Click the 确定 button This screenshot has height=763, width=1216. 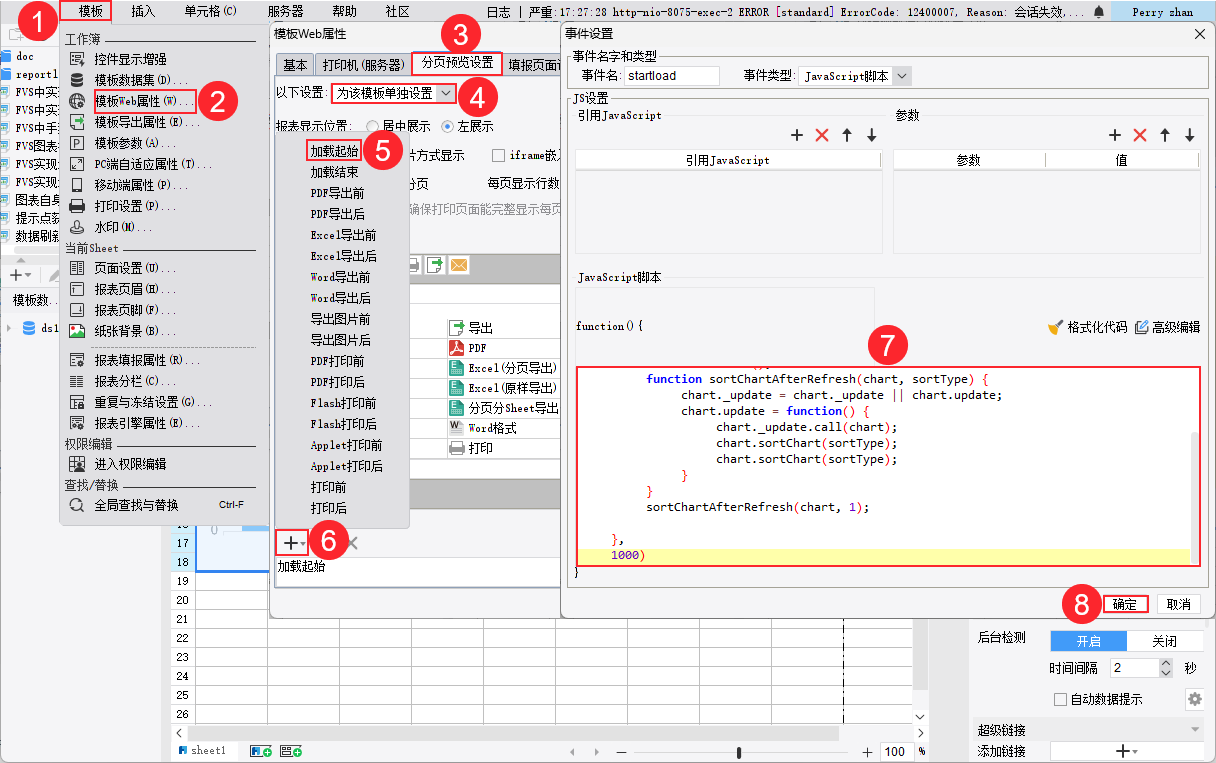pyautogui.click(x=1125, y=604)
